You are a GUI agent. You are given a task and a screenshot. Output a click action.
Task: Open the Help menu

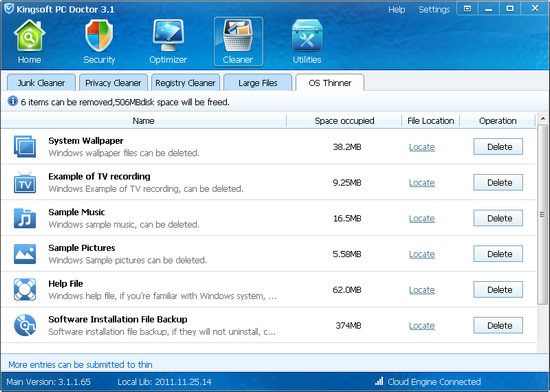click(x=396, y=9)
